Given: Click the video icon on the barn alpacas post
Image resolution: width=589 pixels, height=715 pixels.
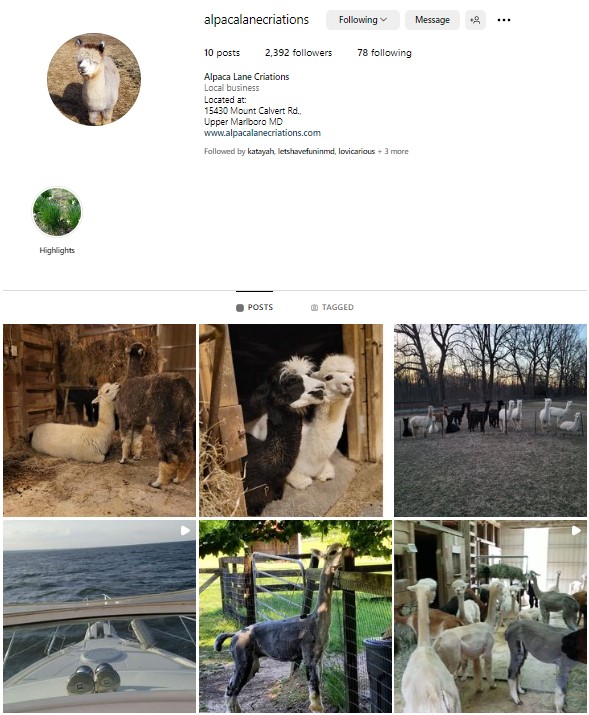Looking at the screenshot, I should [x=576, y=530].
